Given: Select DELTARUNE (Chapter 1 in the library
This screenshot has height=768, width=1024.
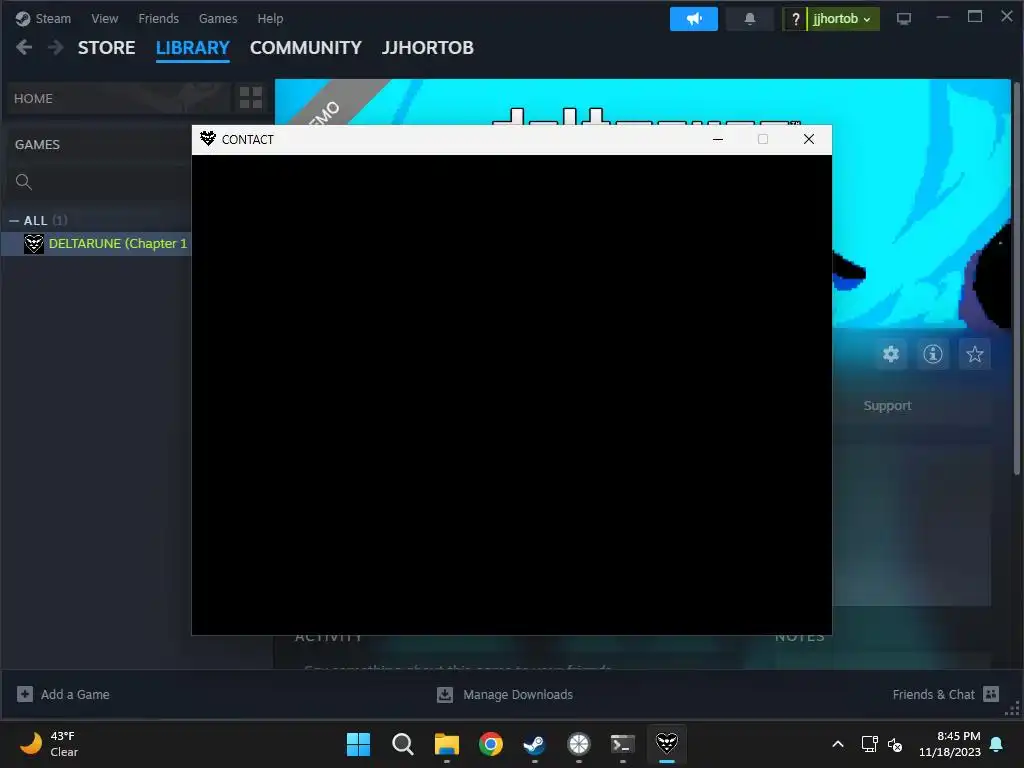Looking at the screenshot, I should point(118,244).
